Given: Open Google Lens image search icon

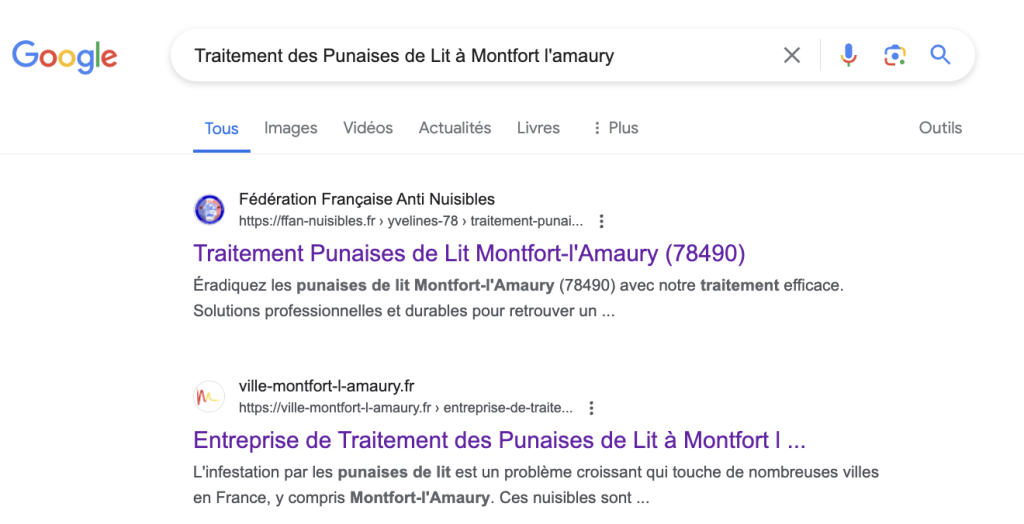Looking at the screenshot, I should pos(895,56).
